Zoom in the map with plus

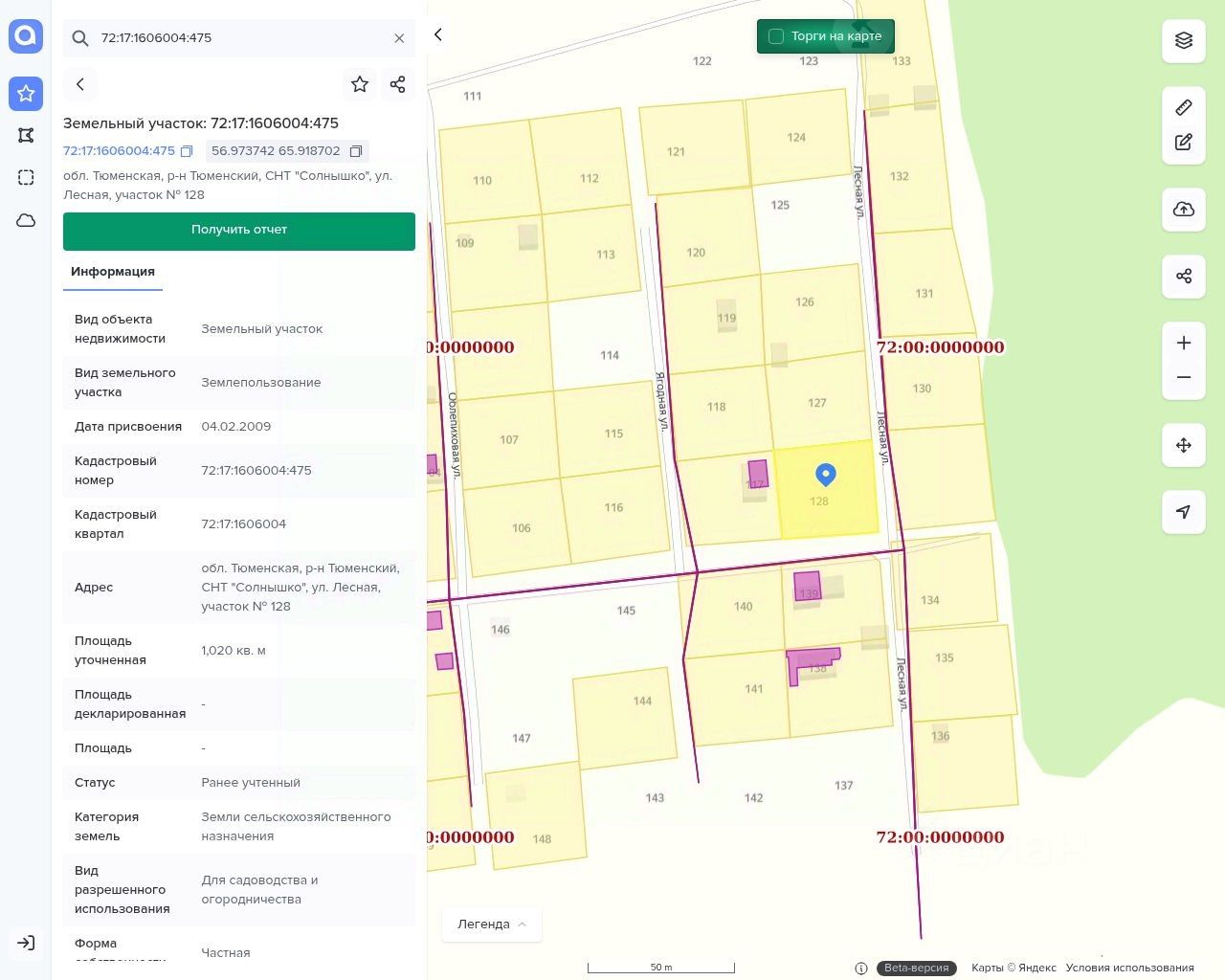1184,343
